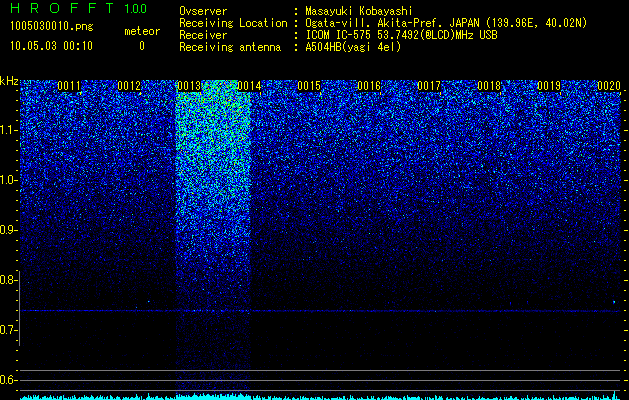Click the 0.9 kHz axis label
The width and height of the screenshot is (629, 400).
[x=8, y=230]
